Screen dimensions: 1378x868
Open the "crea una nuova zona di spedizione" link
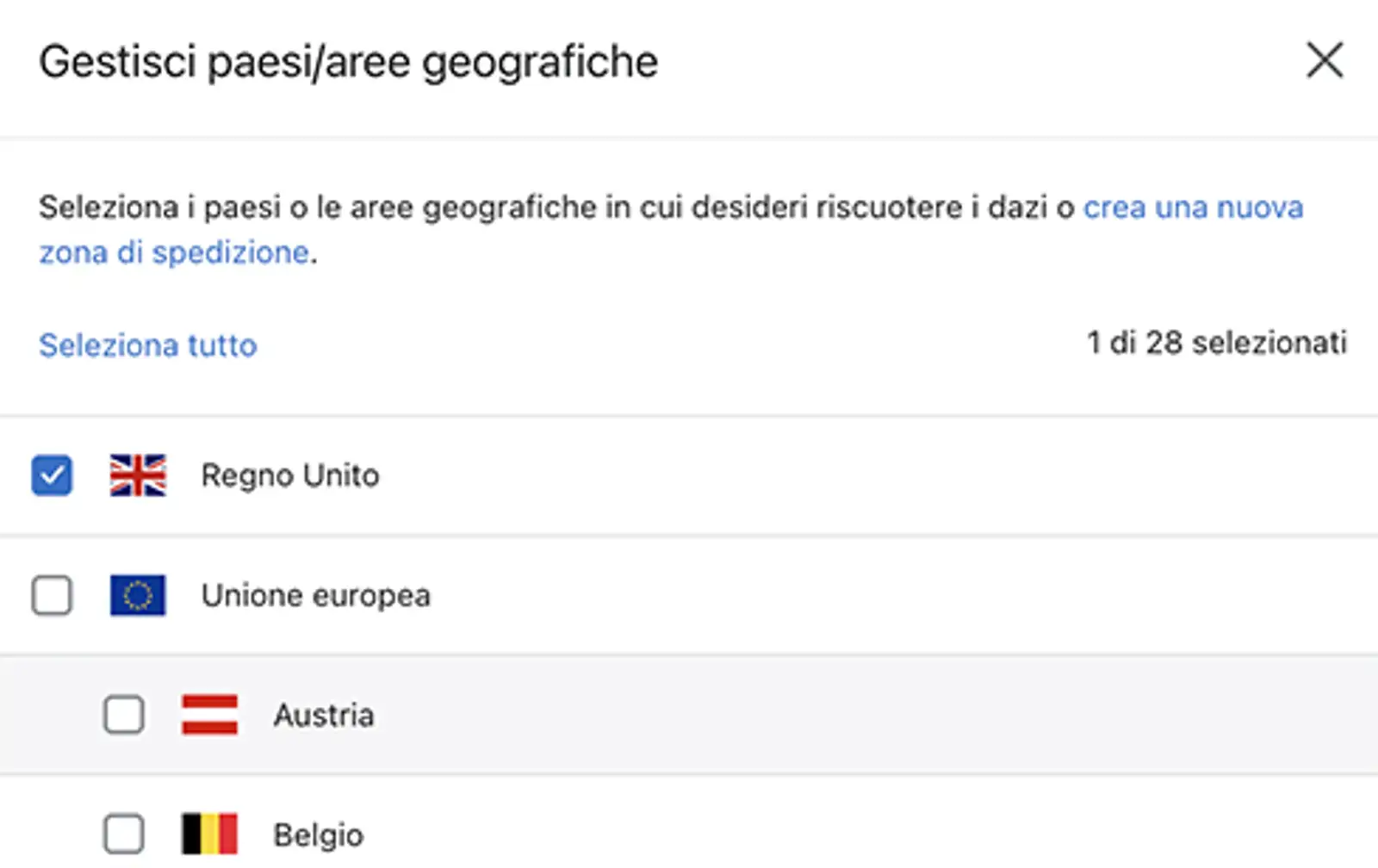1192,208
